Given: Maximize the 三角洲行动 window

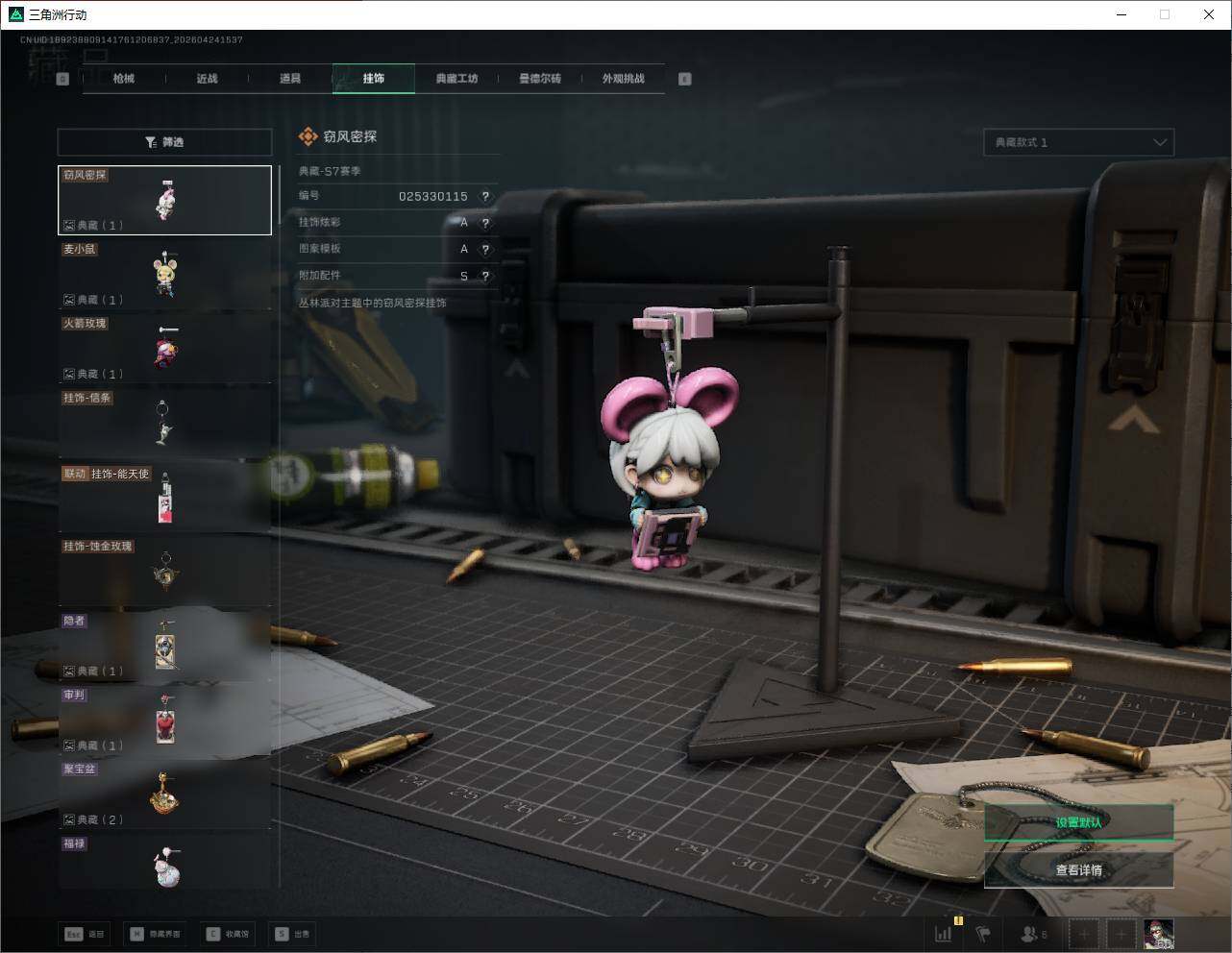Looking at the screenshot, I should coord(1166,14).
